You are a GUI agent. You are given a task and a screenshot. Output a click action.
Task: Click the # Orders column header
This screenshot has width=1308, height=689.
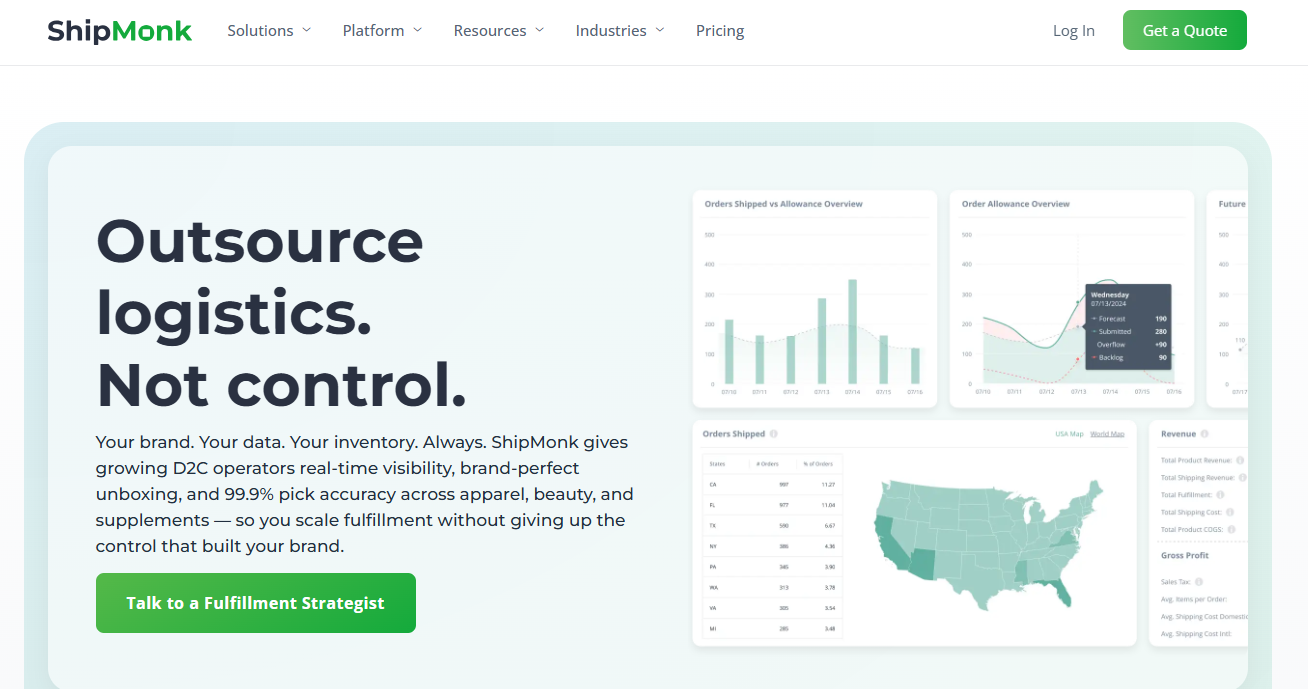coord(767,464)
